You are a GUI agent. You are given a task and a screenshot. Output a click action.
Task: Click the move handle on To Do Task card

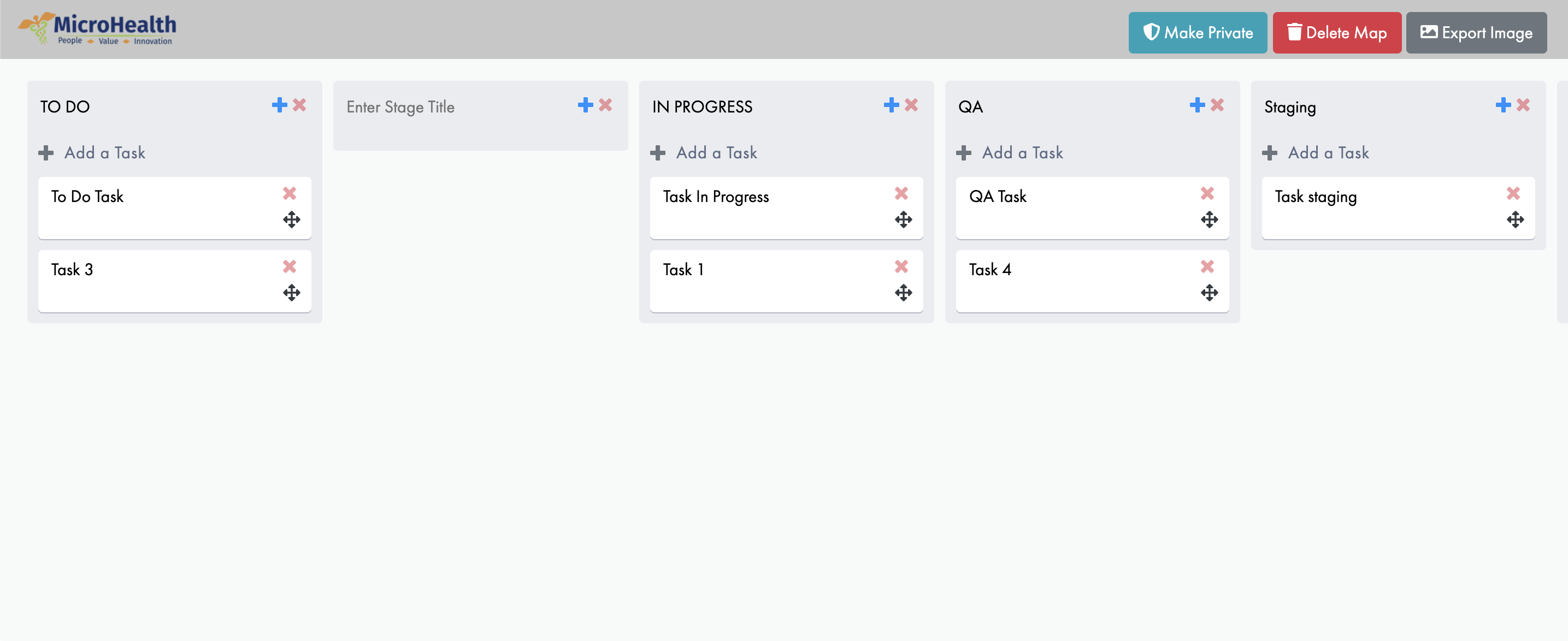tap(292, 220)
